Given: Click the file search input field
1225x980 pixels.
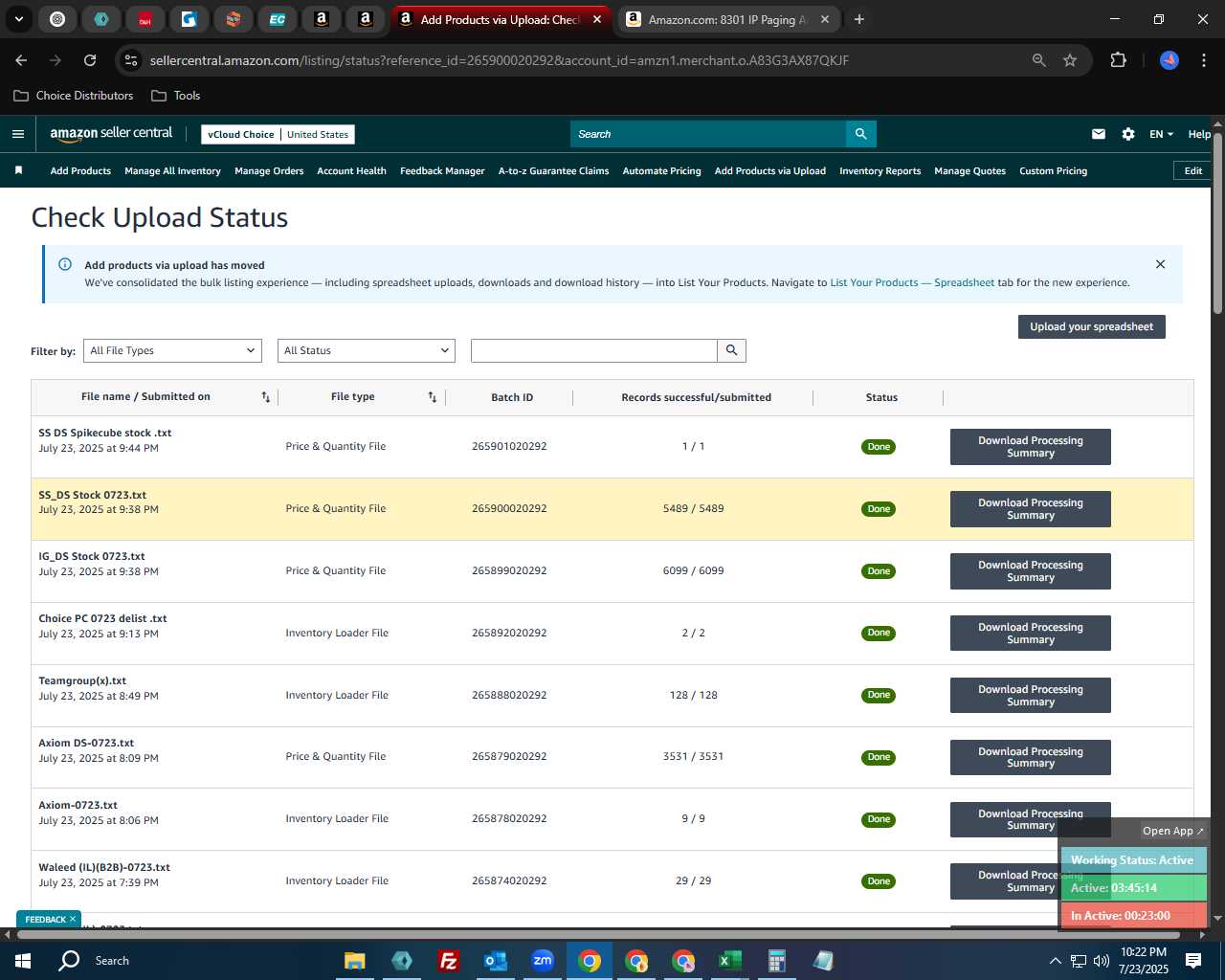Looking at the screenshot, I should 593,350.
